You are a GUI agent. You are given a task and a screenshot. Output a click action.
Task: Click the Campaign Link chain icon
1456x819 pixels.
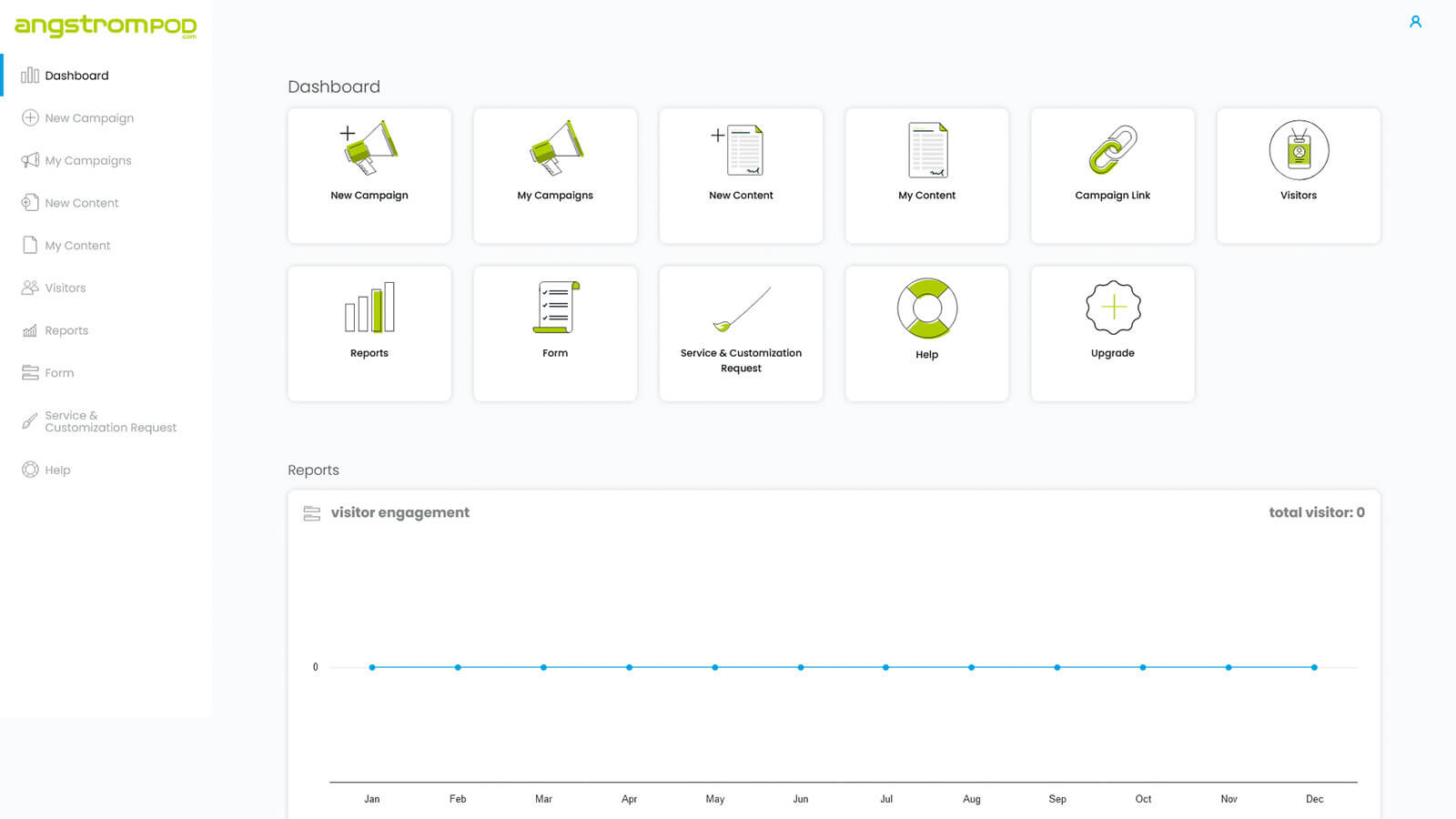click(x=1112, y=151)
